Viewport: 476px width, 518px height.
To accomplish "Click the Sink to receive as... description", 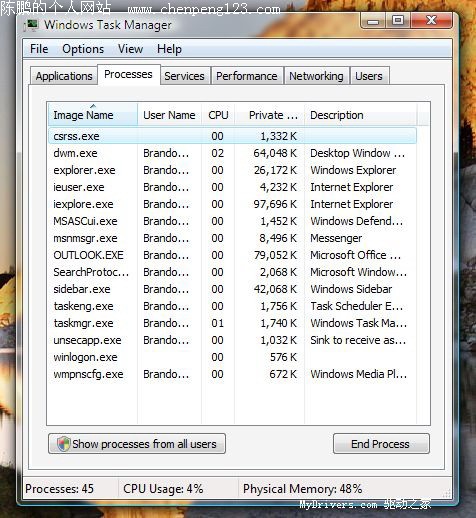I will tap(358, 340).
